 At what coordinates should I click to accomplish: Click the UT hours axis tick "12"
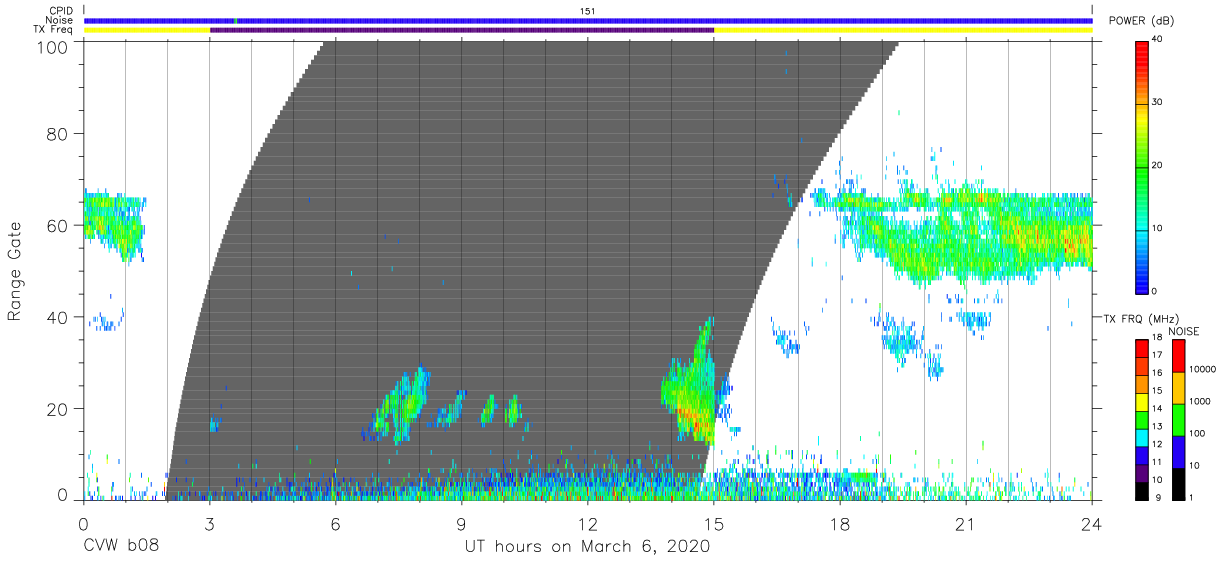pyautogui.click(x=588, y=523)
